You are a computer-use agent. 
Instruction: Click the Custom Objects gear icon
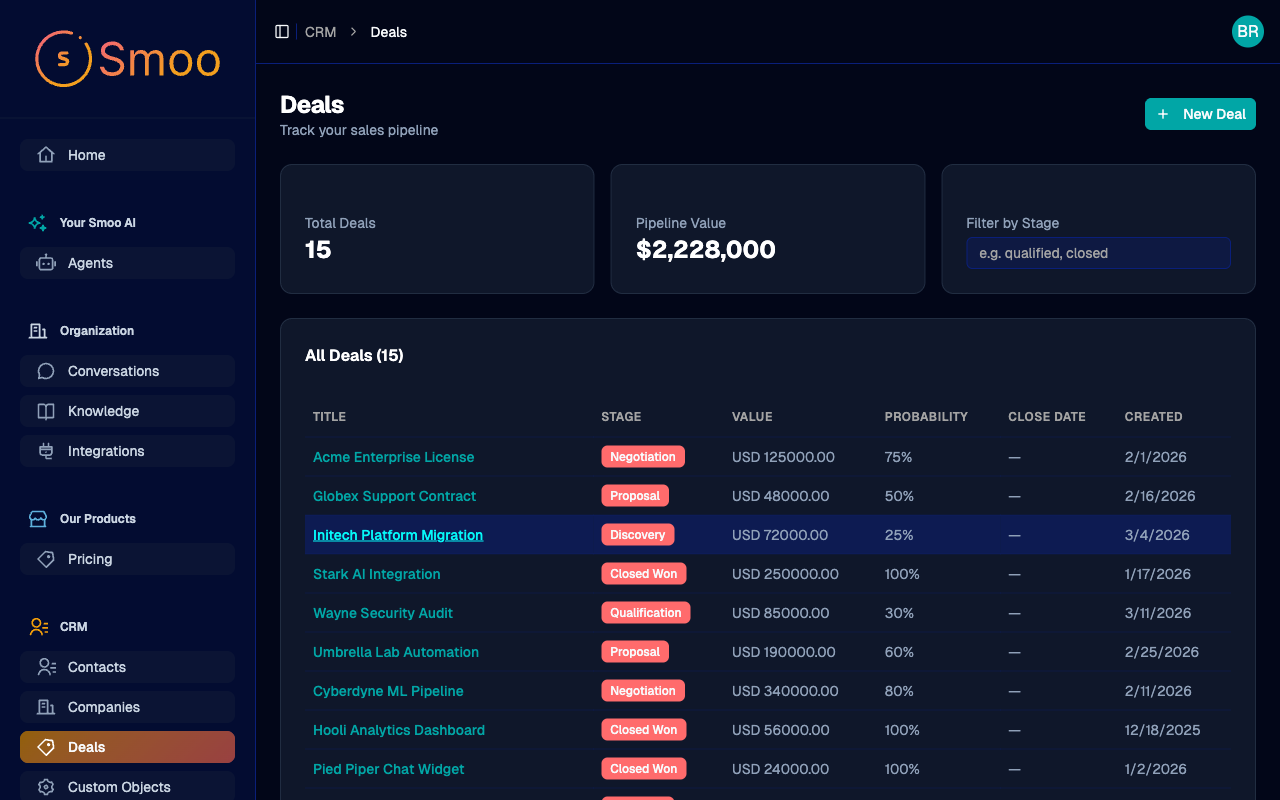pos(46,787)
